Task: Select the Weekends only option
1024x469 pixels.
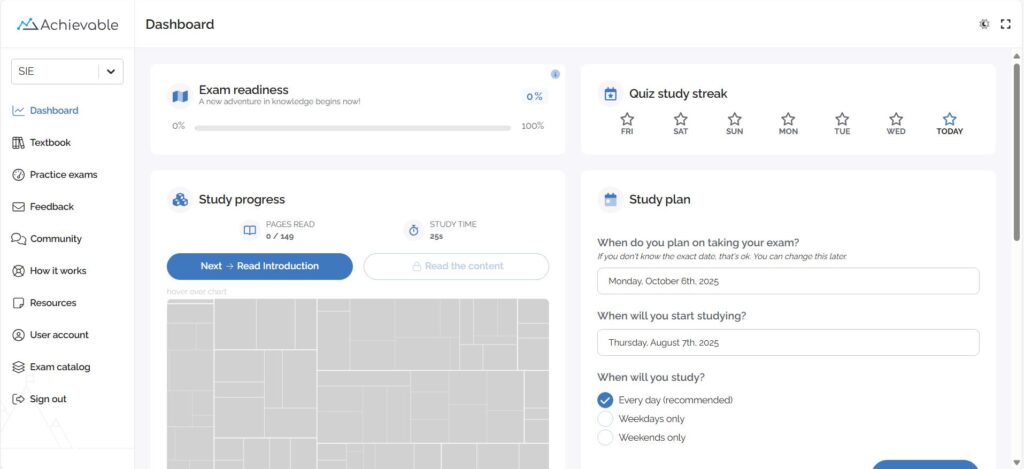Action: click(605, 438)
